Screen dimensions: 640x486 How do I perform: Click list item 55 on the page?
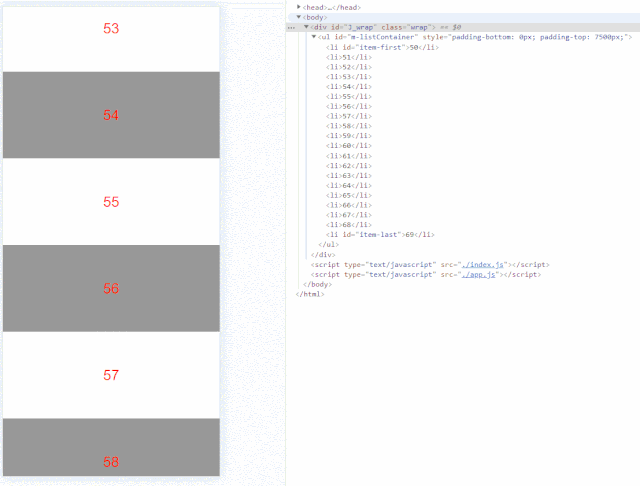pyautogui.click(x=111, y=202)
